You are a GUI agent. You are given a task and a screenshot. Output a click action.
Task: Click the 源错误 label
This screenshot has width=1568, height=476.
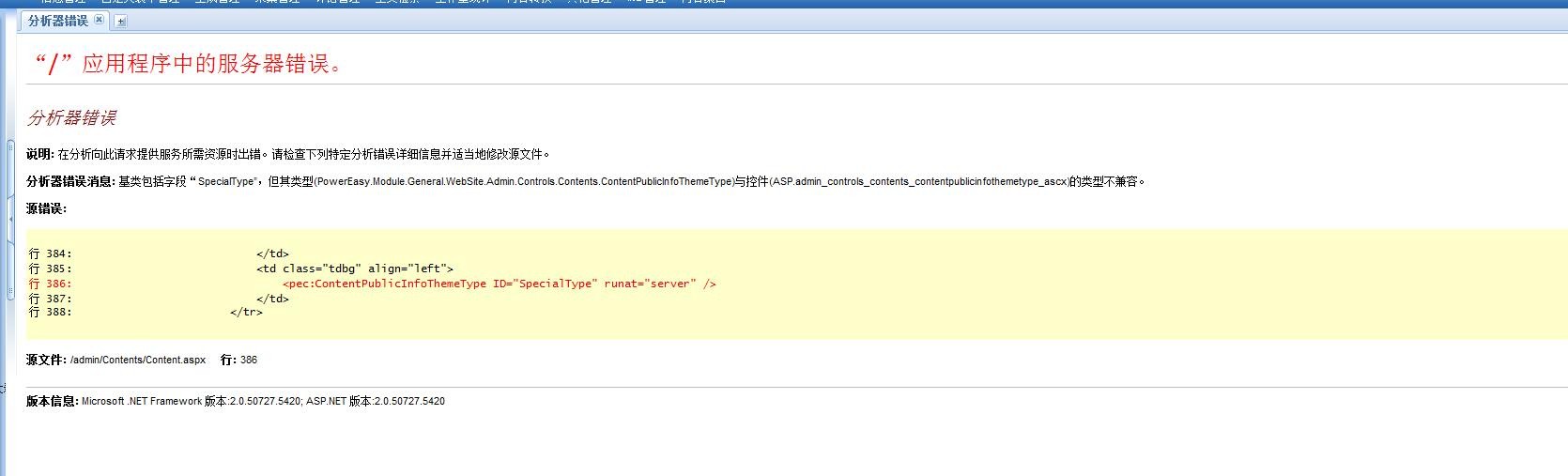click(46, 208)
